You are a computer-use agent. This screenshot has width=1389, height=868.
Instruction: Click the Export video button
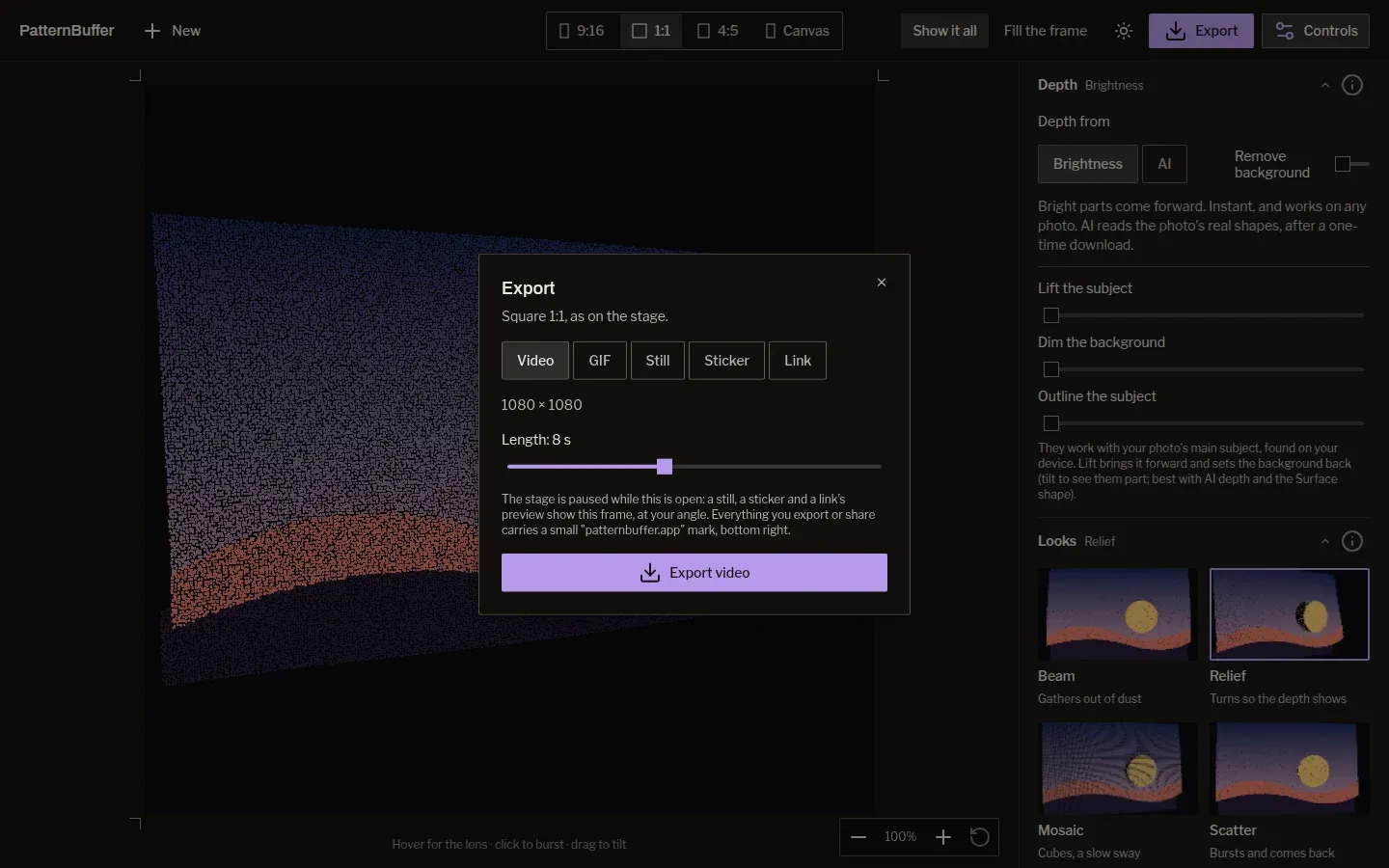[694, 573]
